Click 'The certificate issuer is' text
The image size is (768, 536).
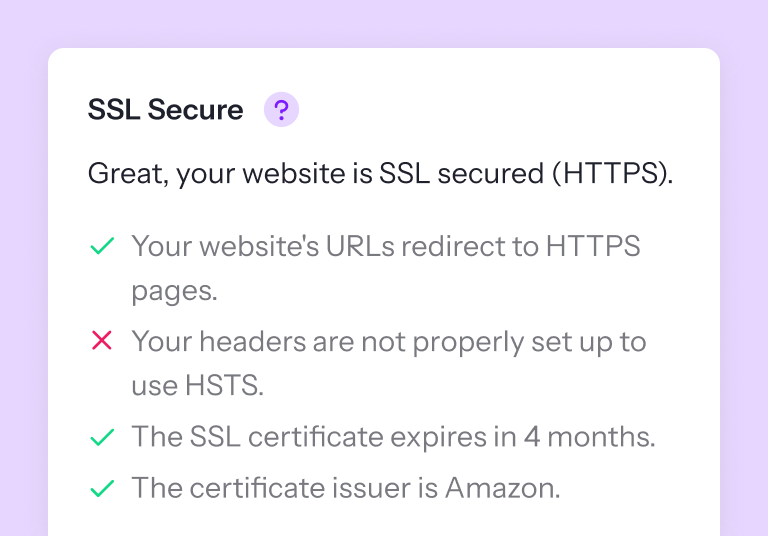(x=285, y=490)
